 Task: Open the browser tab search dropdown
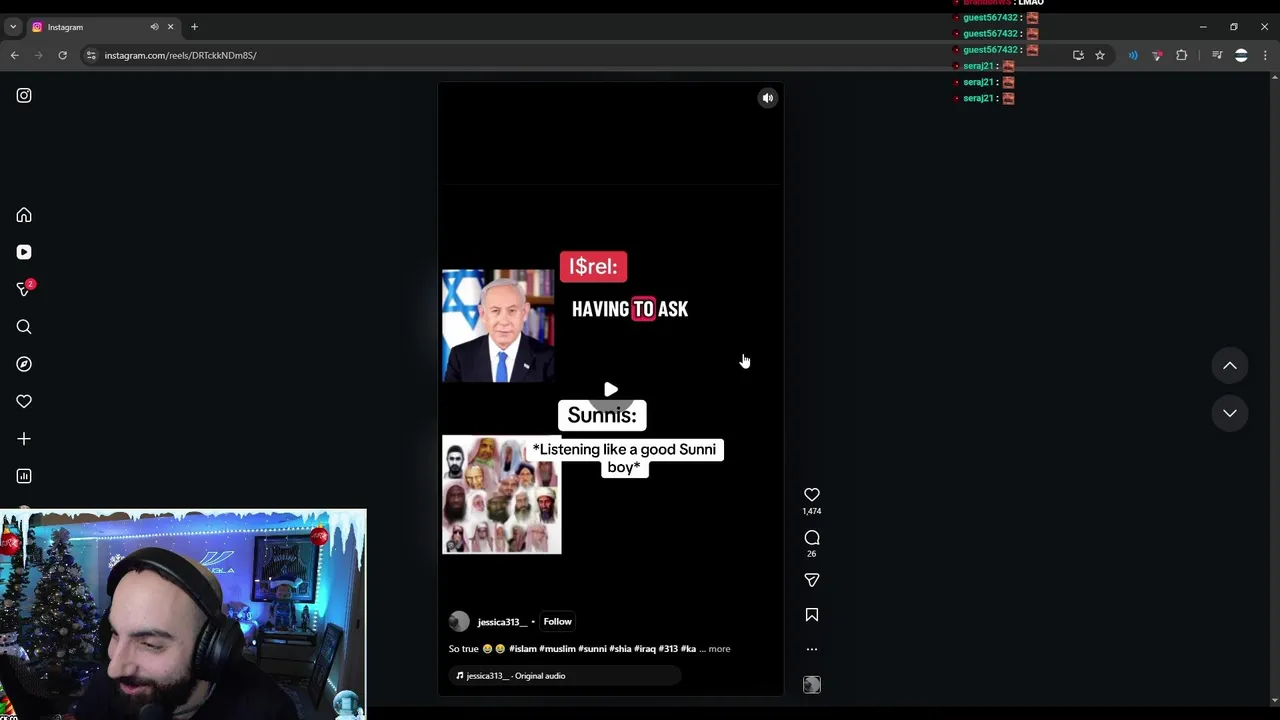point(13,27)
